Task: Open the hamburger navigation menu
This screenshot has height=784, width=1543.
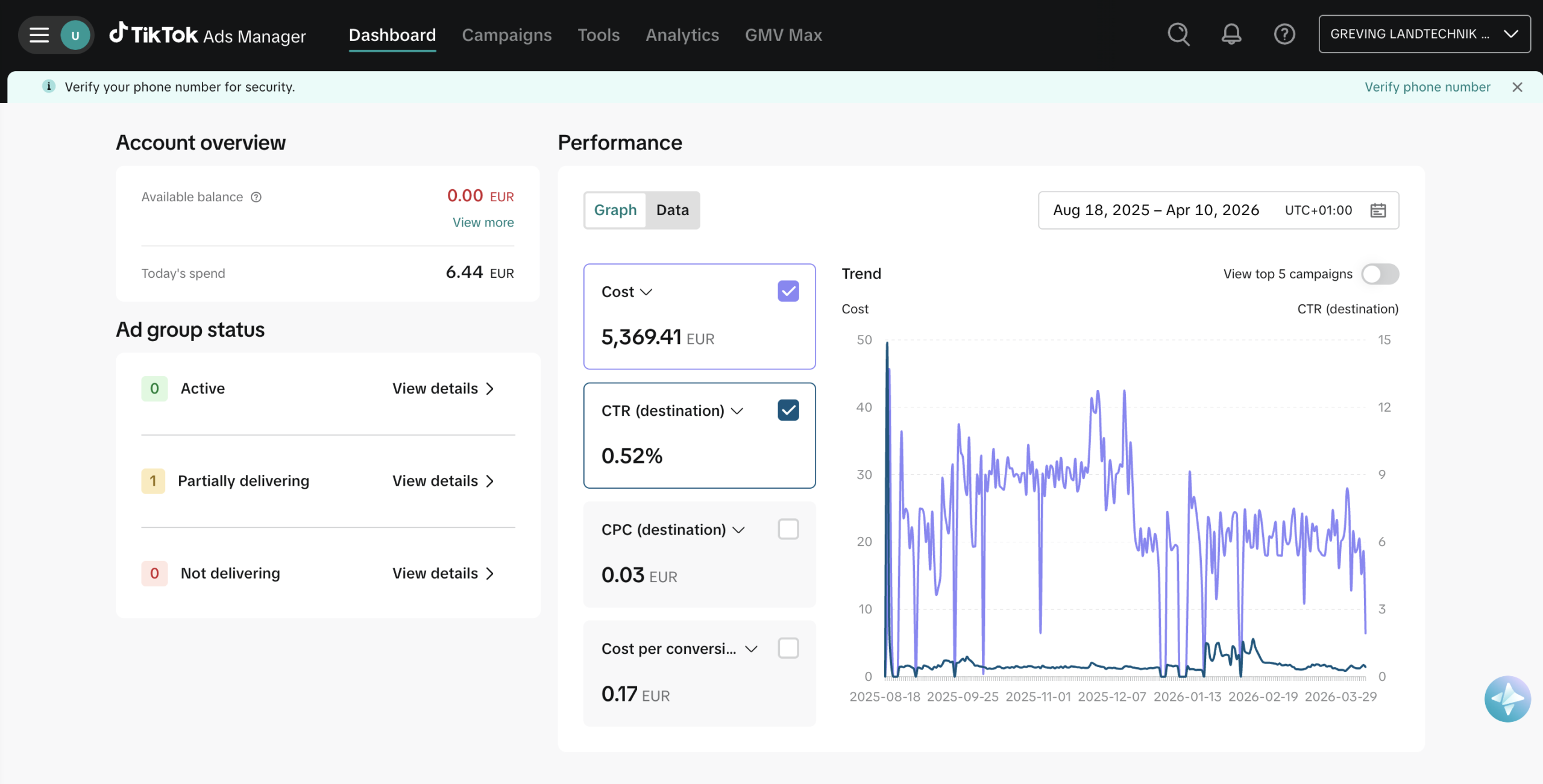Action: click(x=39, y=35)
